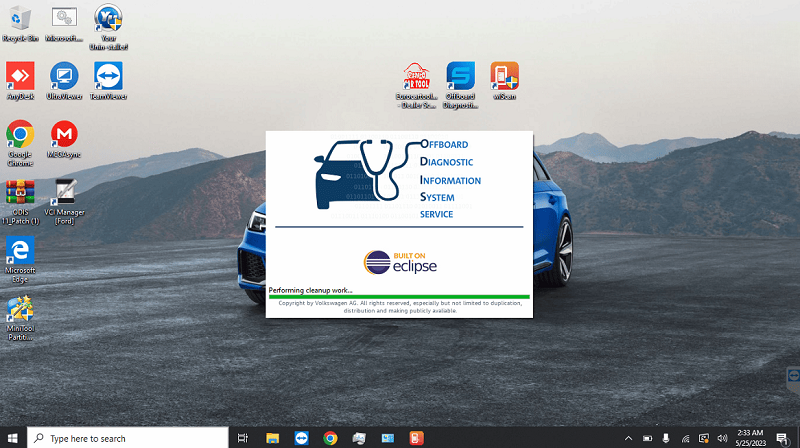
Task: Click the taskbar search box
Action: pos(128,438)
